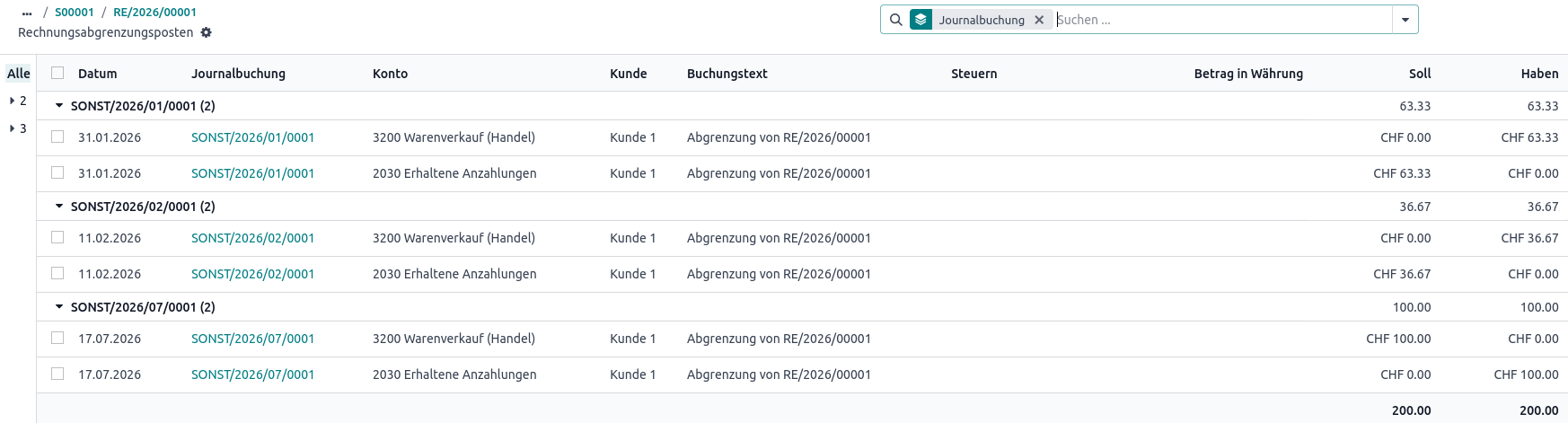Viewport: 1568px width, 423px height.
Task: Focus the Suchen search input field
Action: (1222, 20)
